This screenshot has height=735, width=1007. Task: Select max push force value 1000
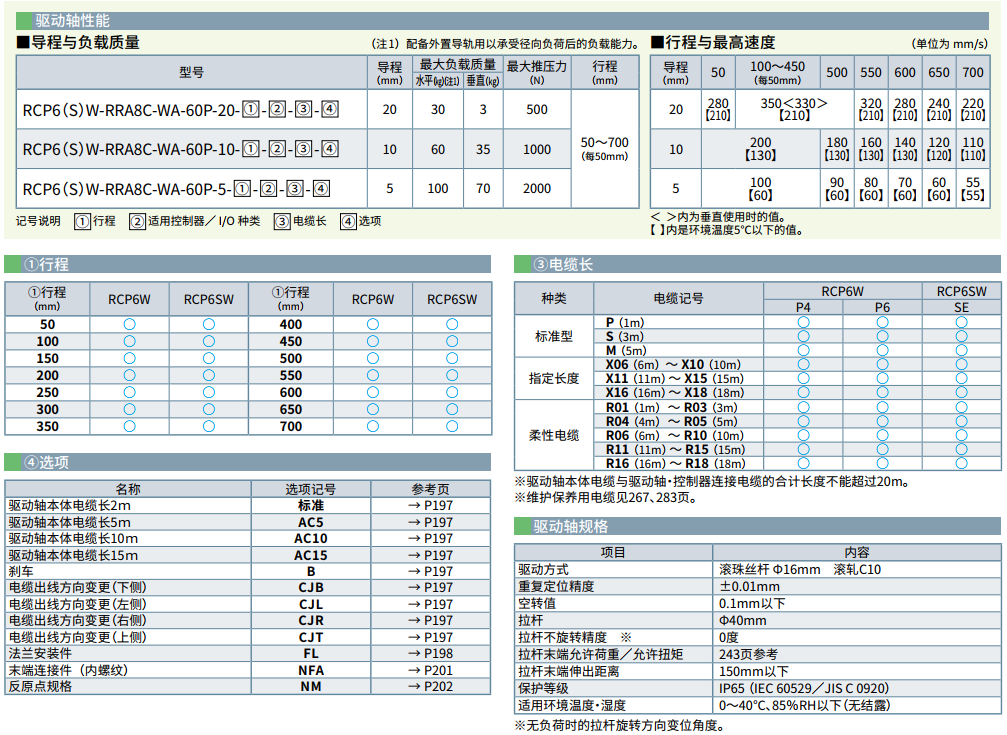click(537, 150)
